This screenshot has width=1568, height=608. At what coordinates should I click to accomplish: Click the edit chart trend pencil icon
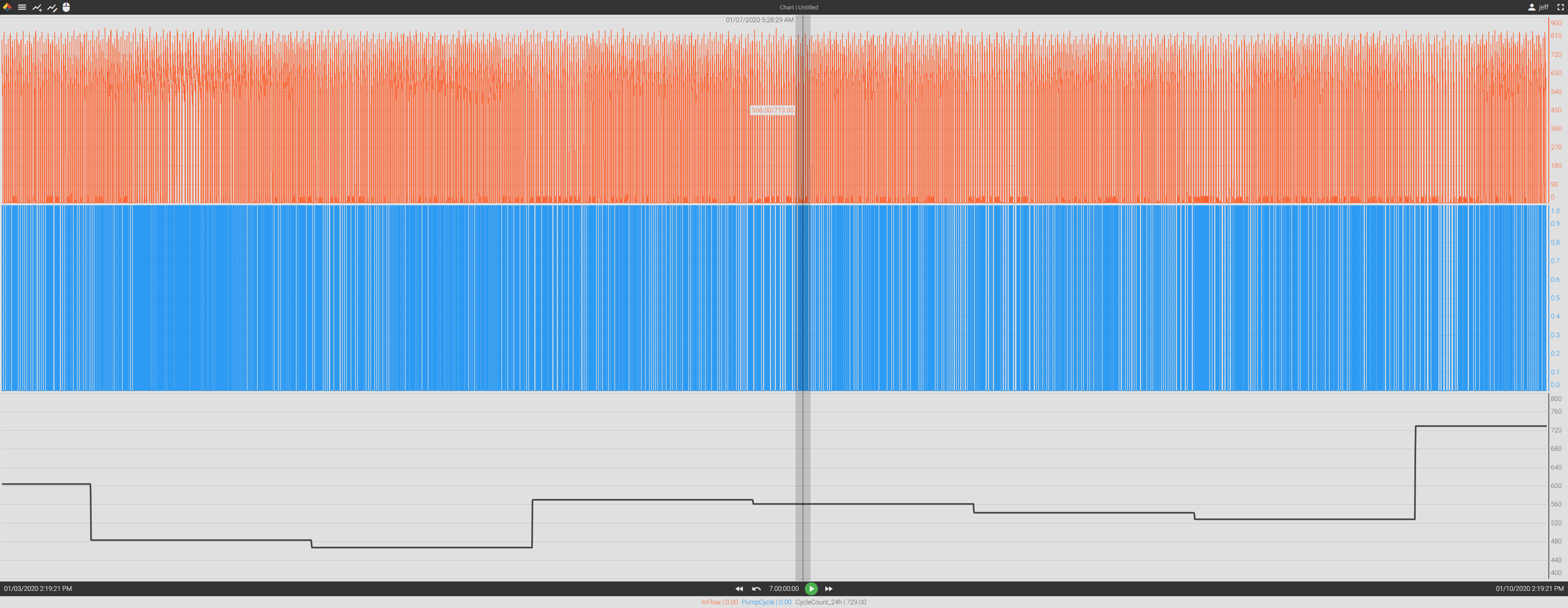click(52, 7)
